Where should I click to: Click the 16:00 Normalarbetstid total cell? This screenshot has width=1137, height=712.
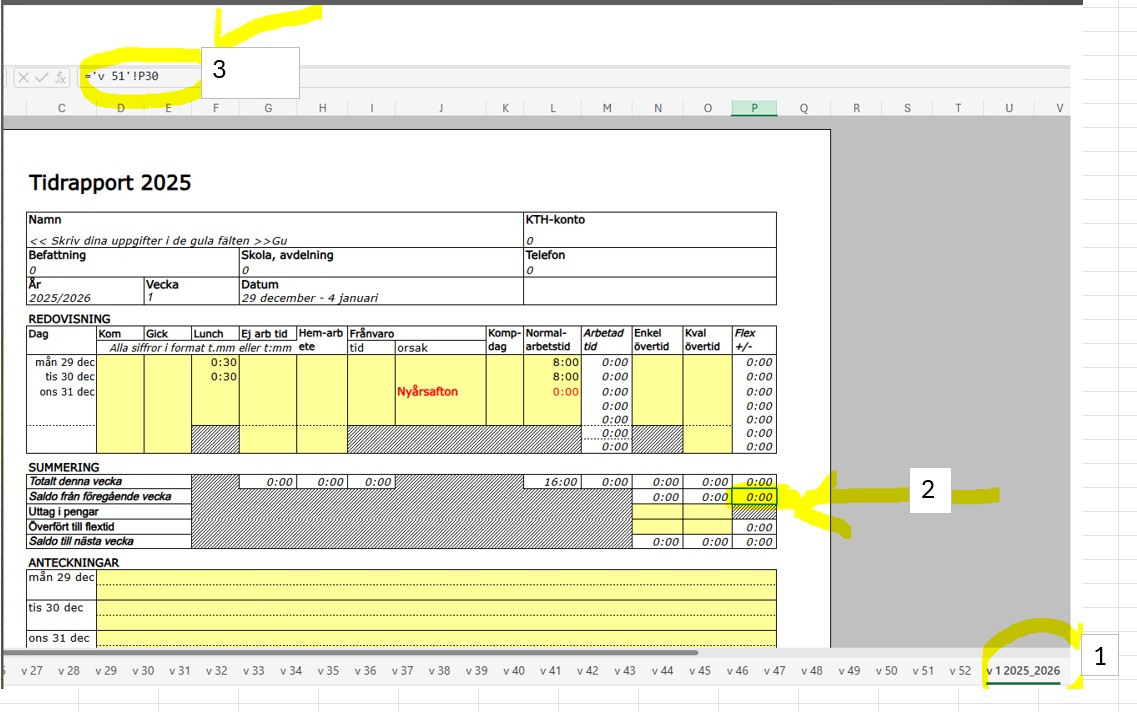click(x=553, y=482)
